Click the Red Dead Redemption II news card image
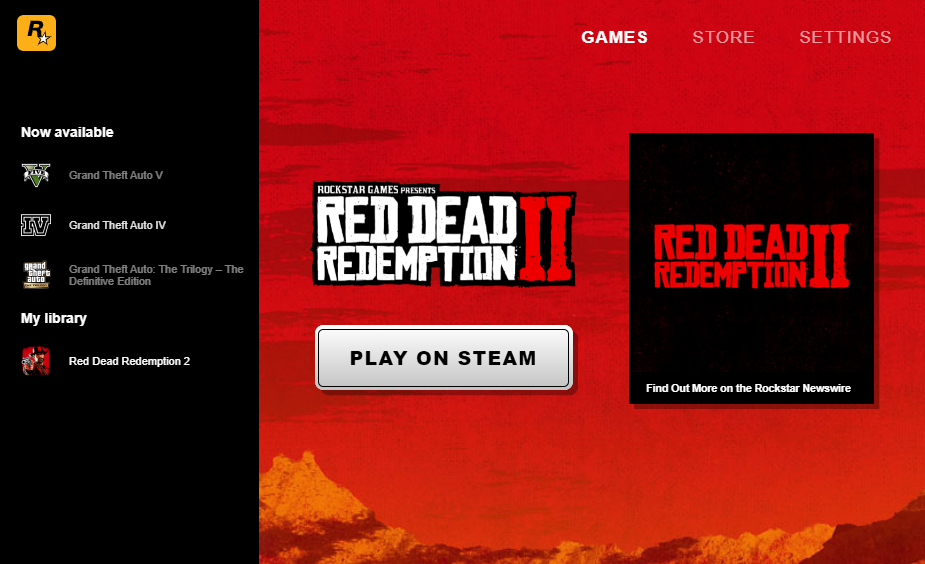 [751, 256]
